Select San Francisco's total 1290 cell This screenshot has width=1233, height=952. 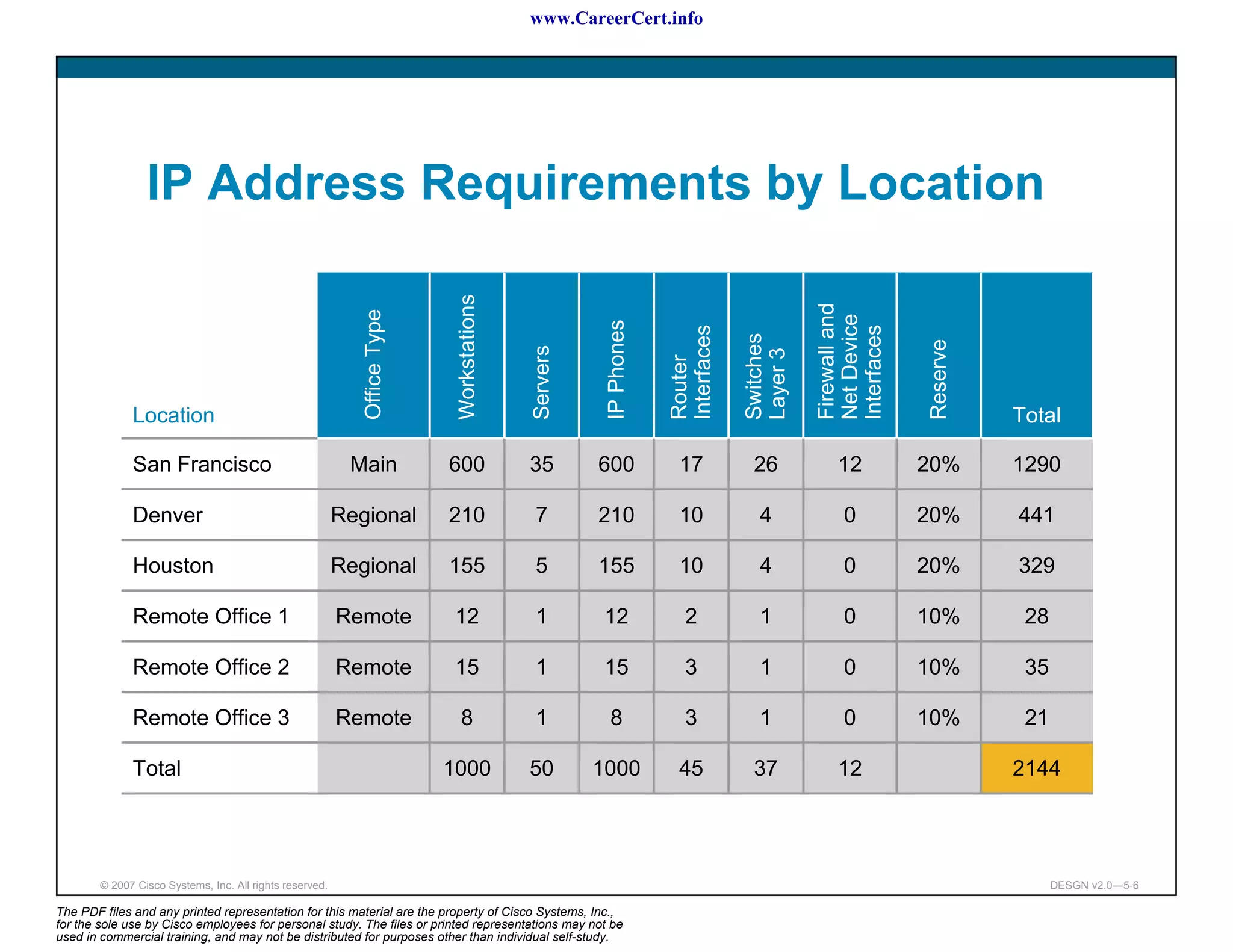[1036, 464]
